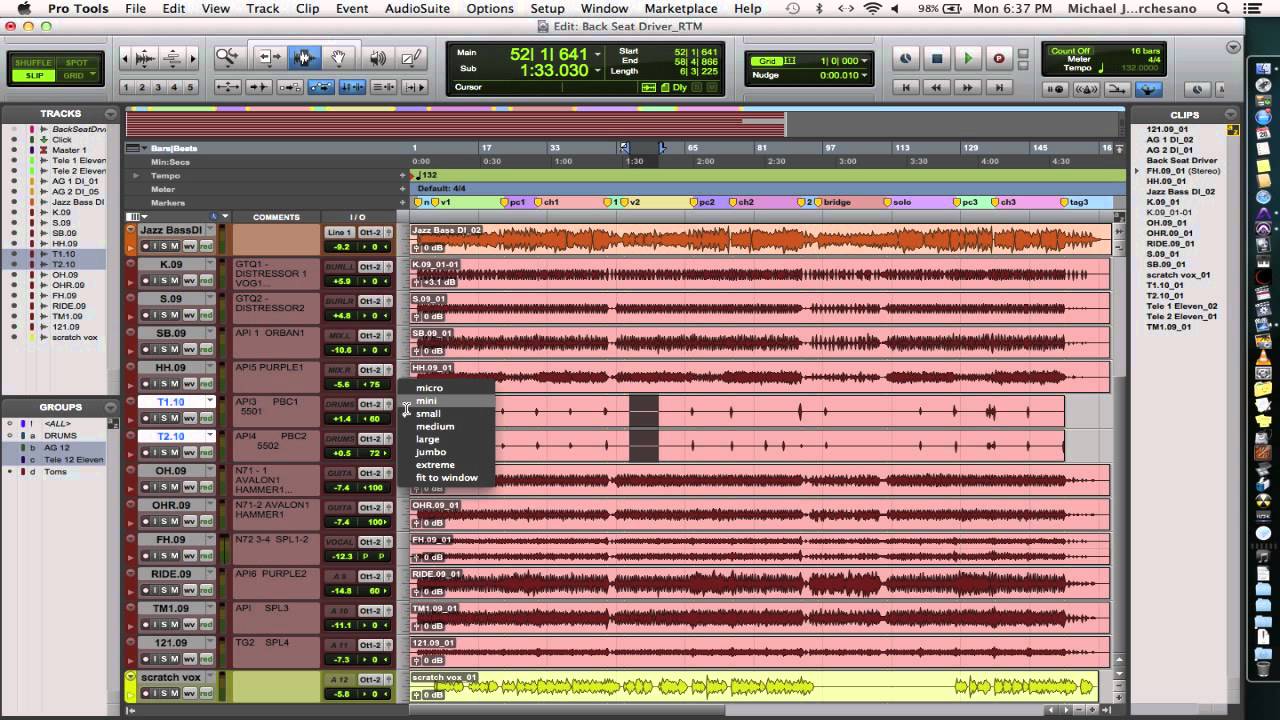Click the Rewind transport button
Image resolution: width=1280 pixels, height=720 pixels.
click(937, 88)
